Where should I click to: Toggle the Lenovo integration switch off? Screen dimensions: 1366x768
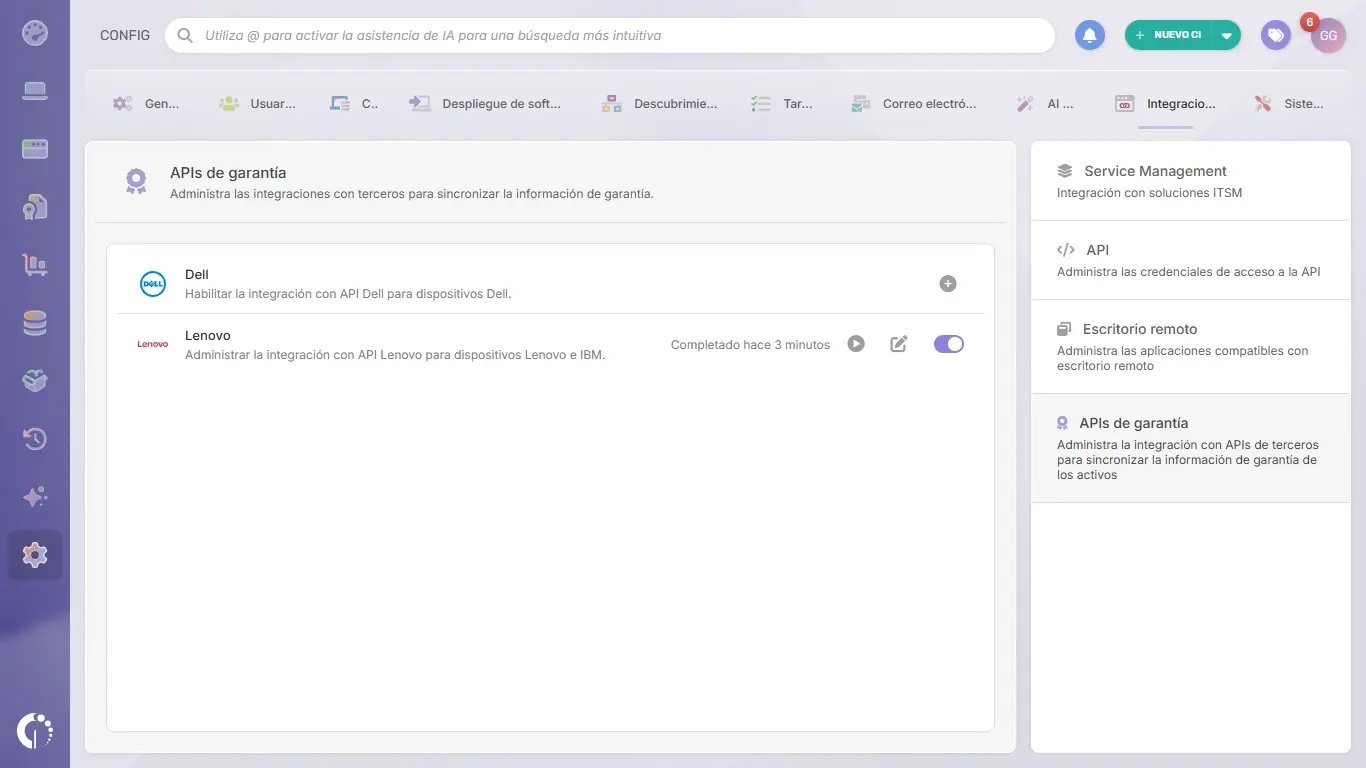pos(949,344)
